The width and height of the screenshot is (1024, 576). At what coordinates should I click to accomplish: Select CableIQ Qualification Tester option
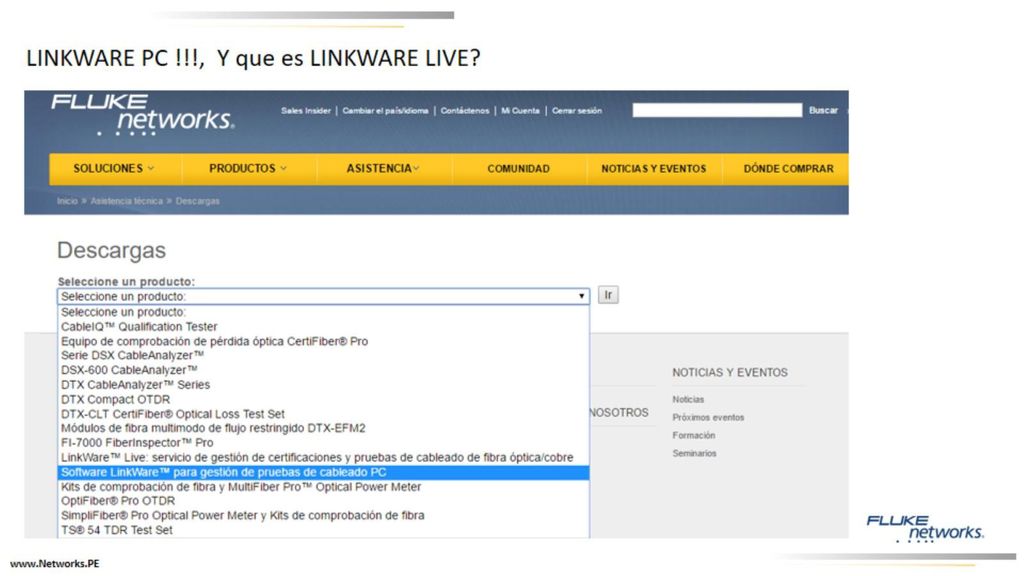[323, 327]
